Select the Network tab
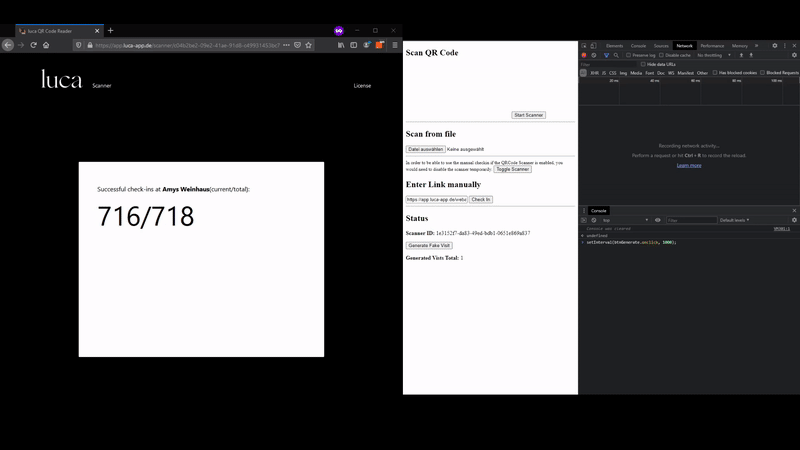Screen dimensions: 800x450 pyautogui.click(x=684, y=46)
